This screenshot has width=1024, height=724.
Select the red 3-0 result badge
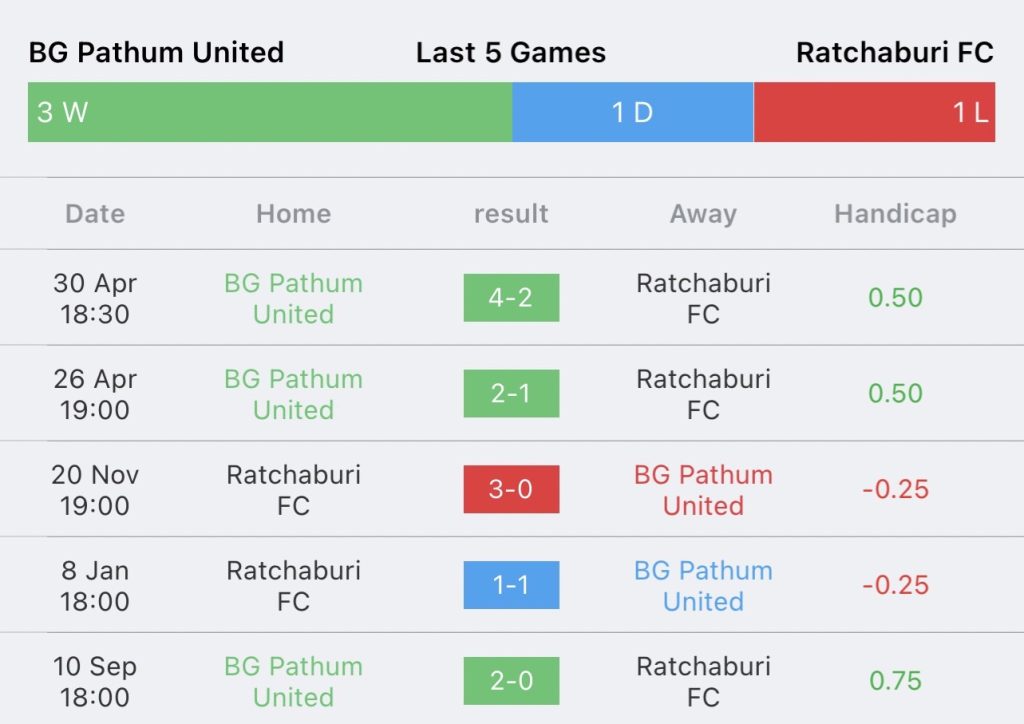click(x=511, y=489)
